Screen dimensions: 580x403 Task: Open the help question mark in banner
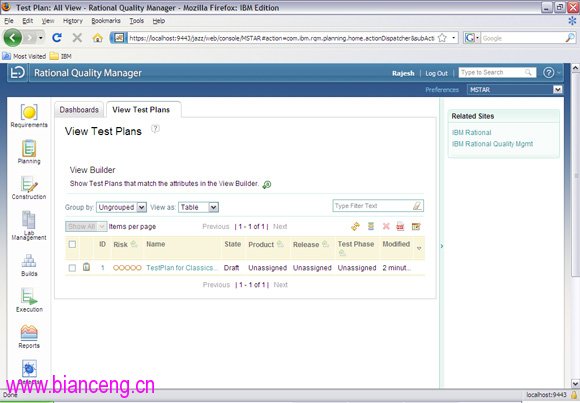[548, 73]
